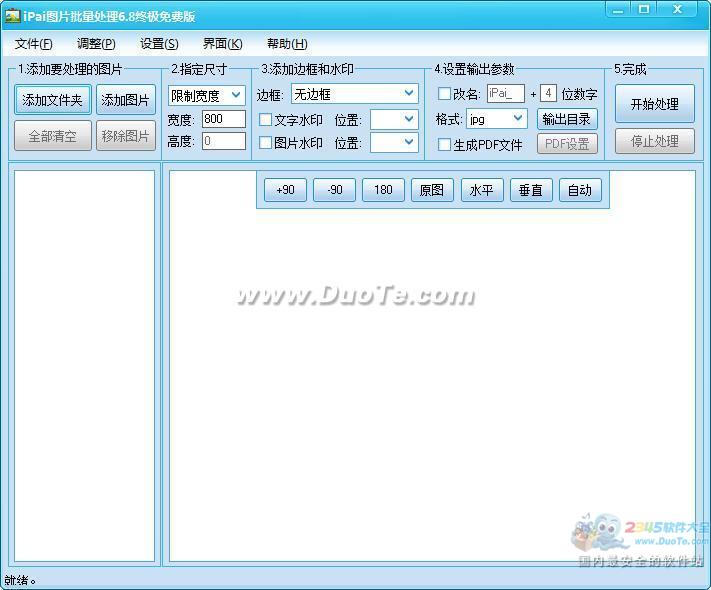This screenshot has width=711, height=590.
Task: Open the 图片水印 位置 dropdown
Action: click(394, 142)
